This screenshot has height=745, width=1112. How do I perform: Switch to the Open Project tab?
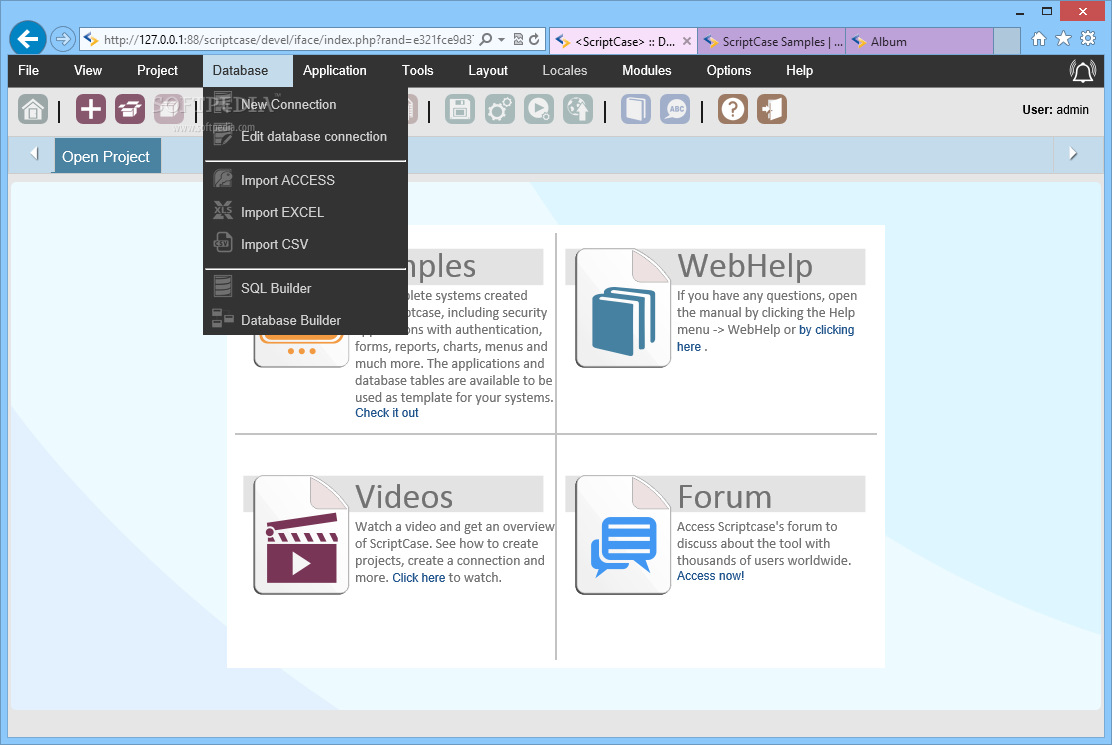(108, 156)
